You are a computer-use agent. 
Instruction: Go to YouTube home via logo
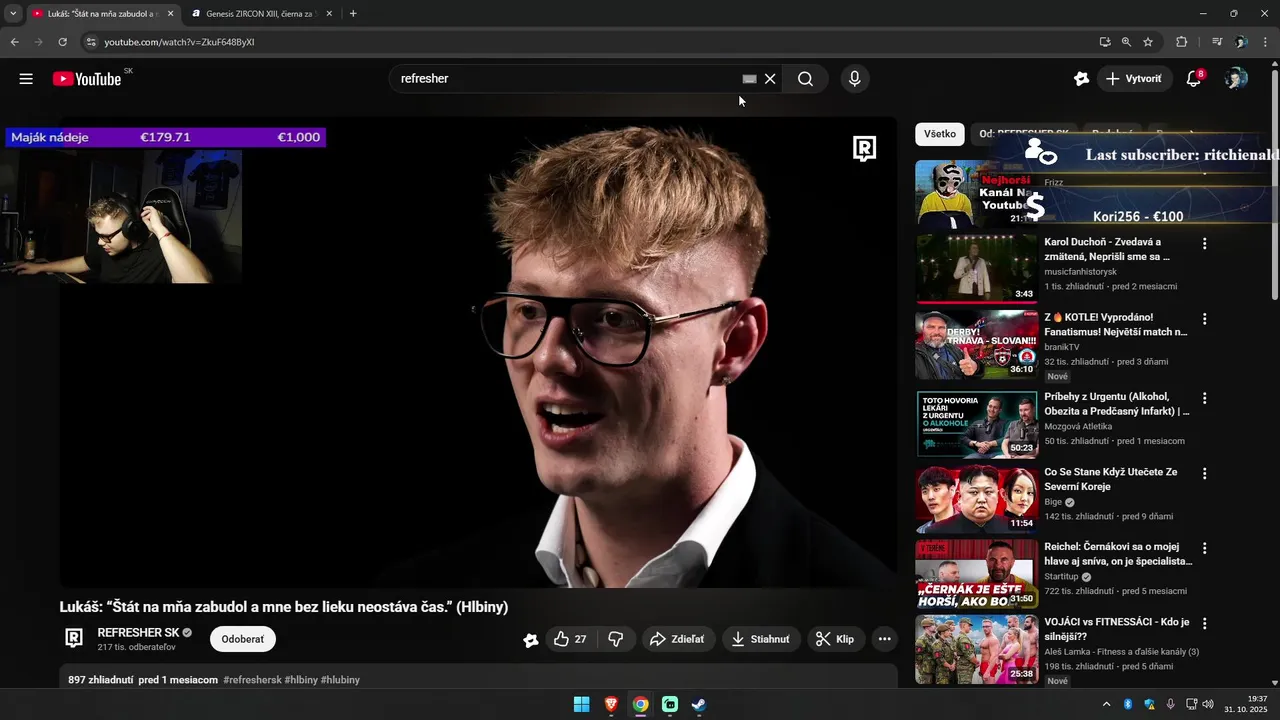87,79
